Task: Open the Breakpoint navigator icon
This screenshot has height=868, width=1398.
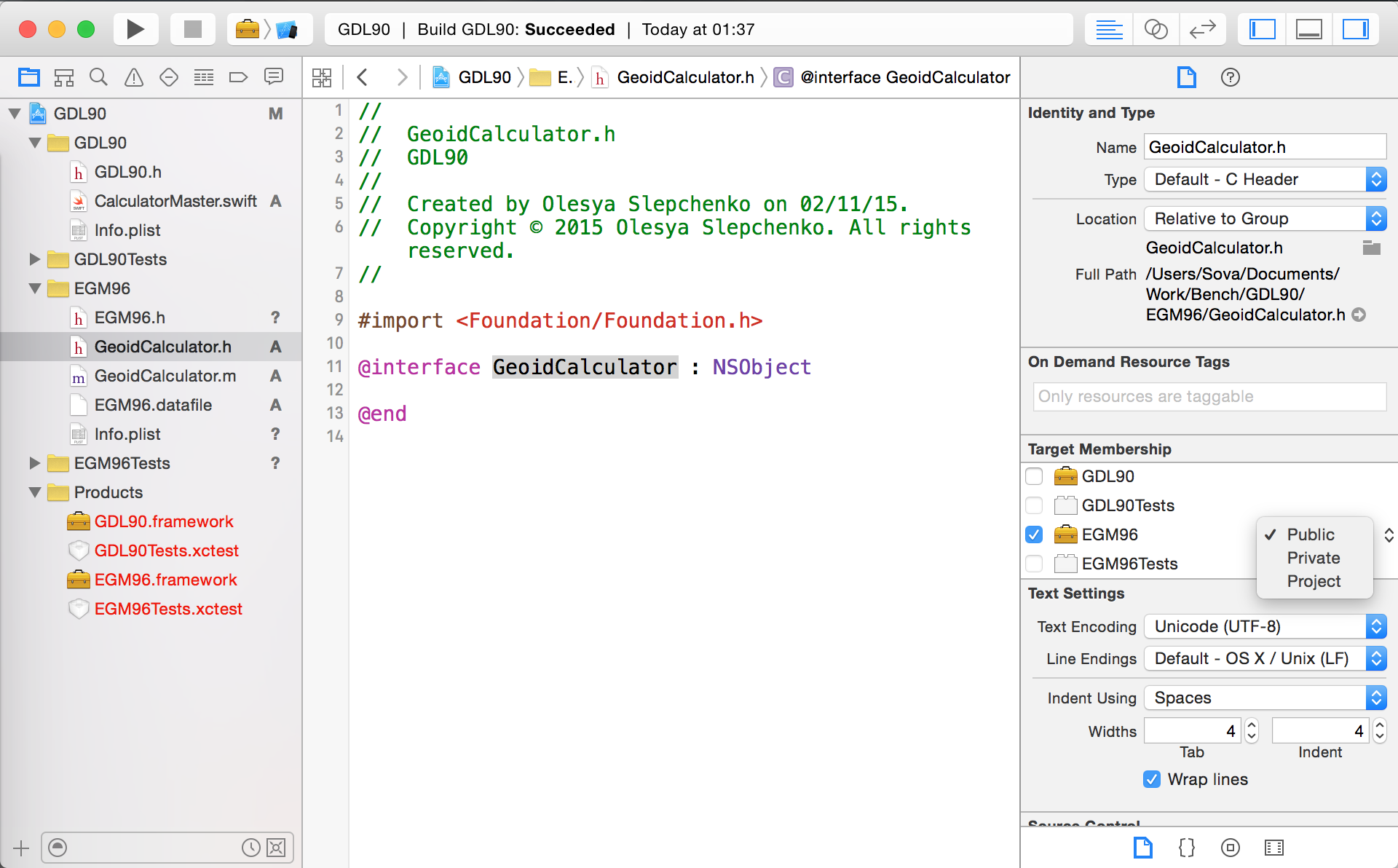Action: click(238, 77)
